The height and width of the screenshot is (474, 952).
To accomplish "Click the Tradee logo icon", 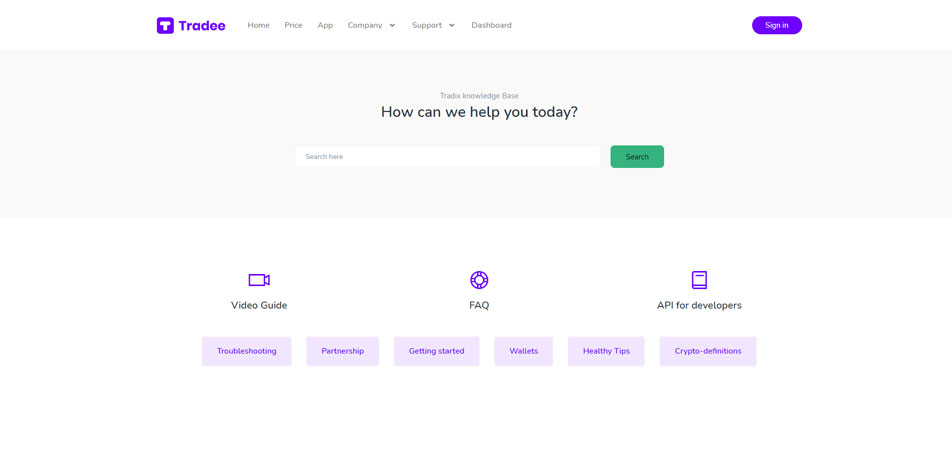I will pos(165,26).
